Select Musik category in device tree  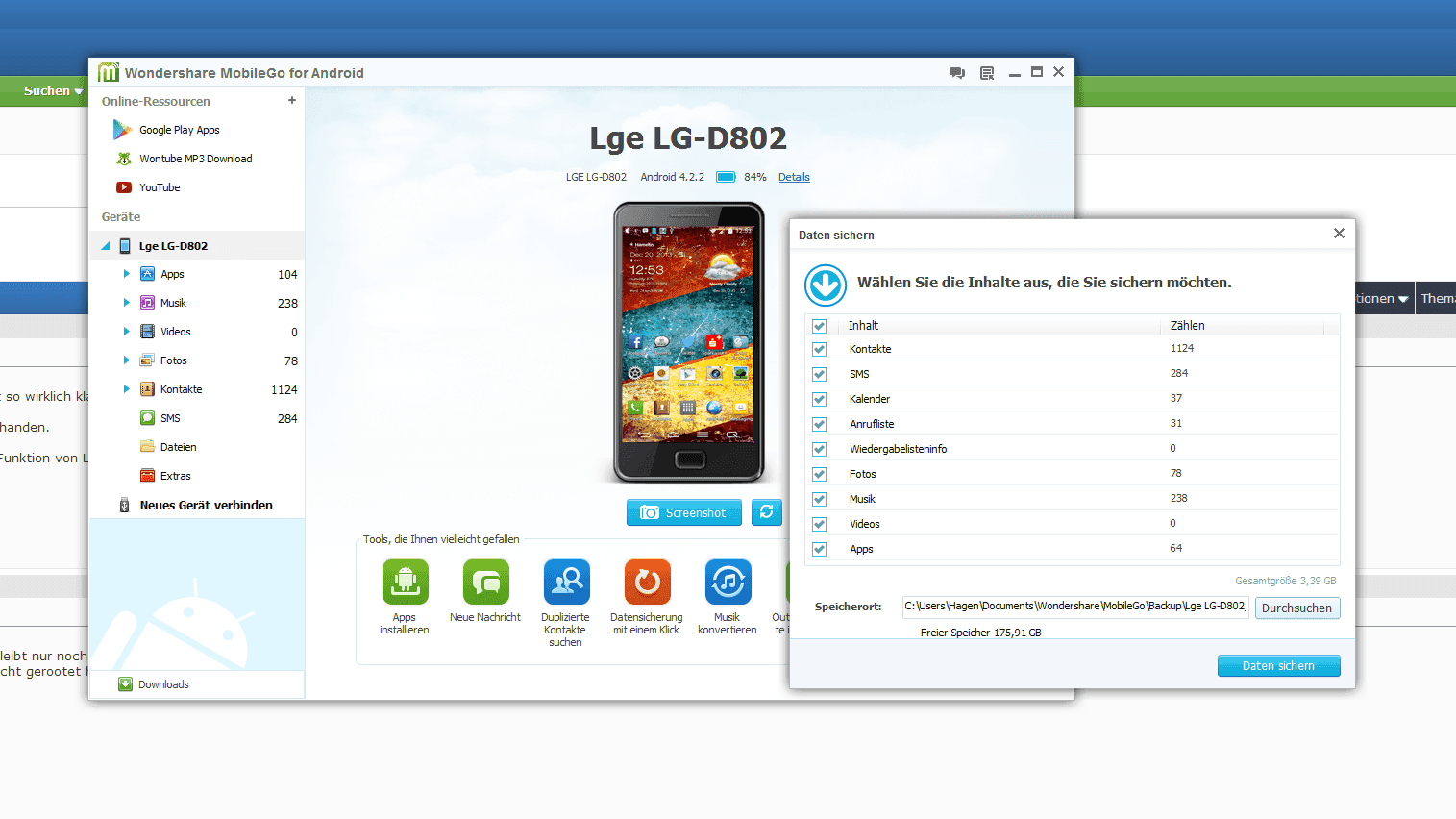tap(173, 303)
